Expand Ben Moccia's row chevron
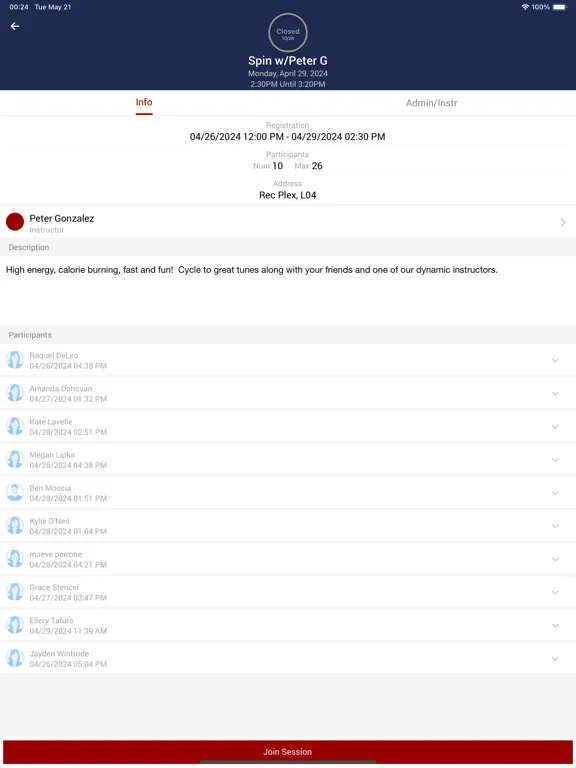 [x=555, y=493]
